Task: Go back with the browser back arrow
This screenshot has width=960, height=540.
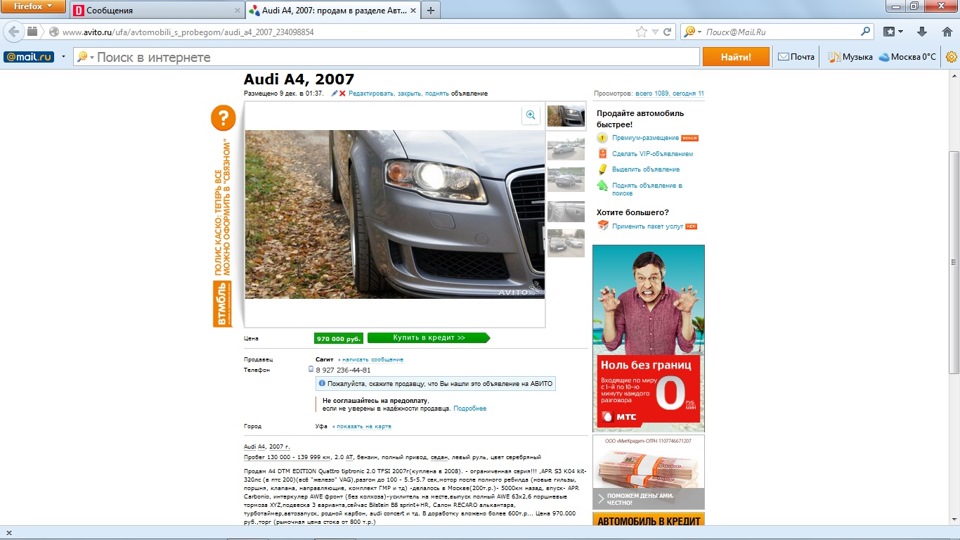Action: click(13, 32)
